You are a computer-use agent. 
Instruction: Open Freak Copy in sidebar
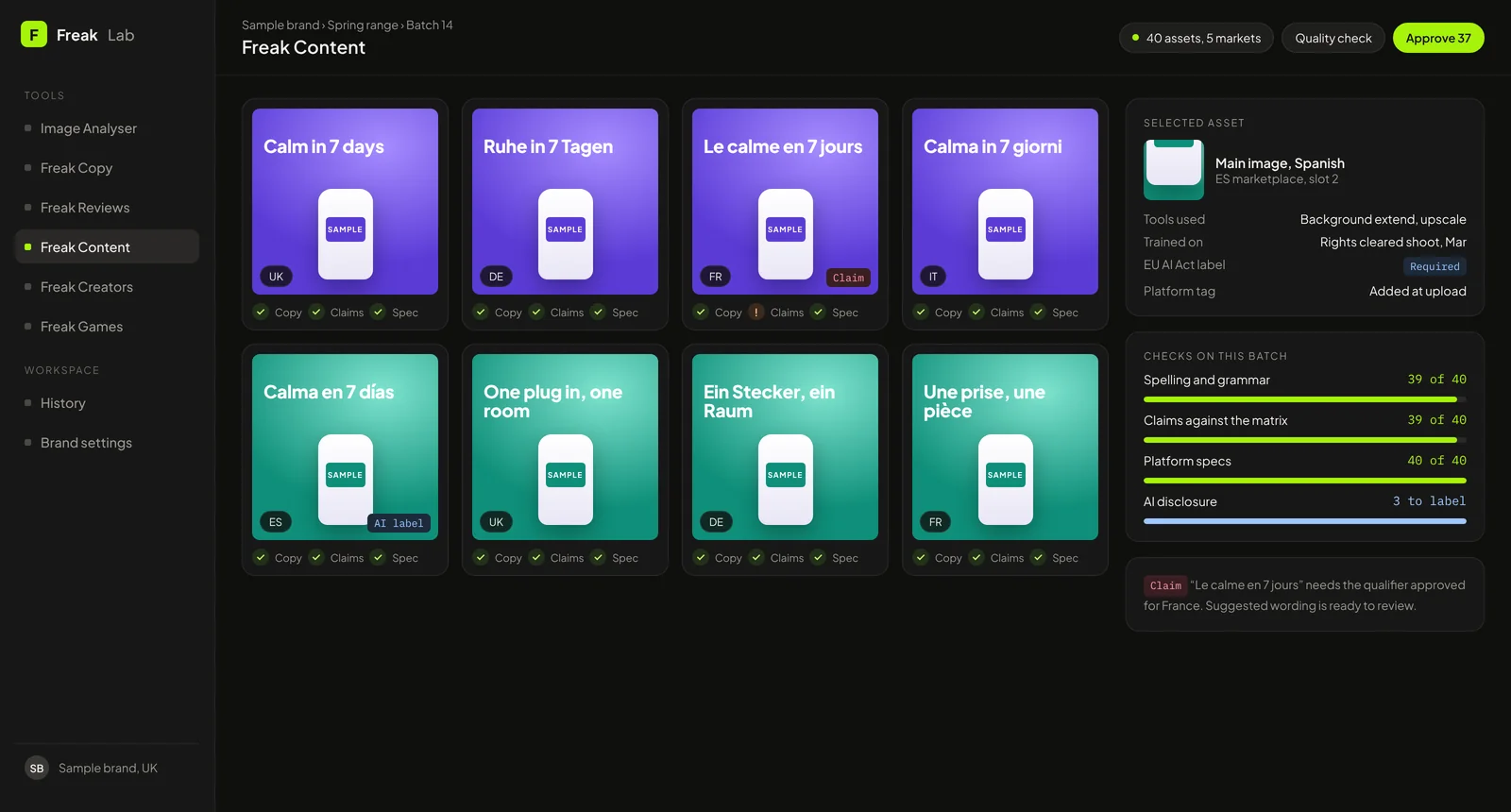(107, 168)
